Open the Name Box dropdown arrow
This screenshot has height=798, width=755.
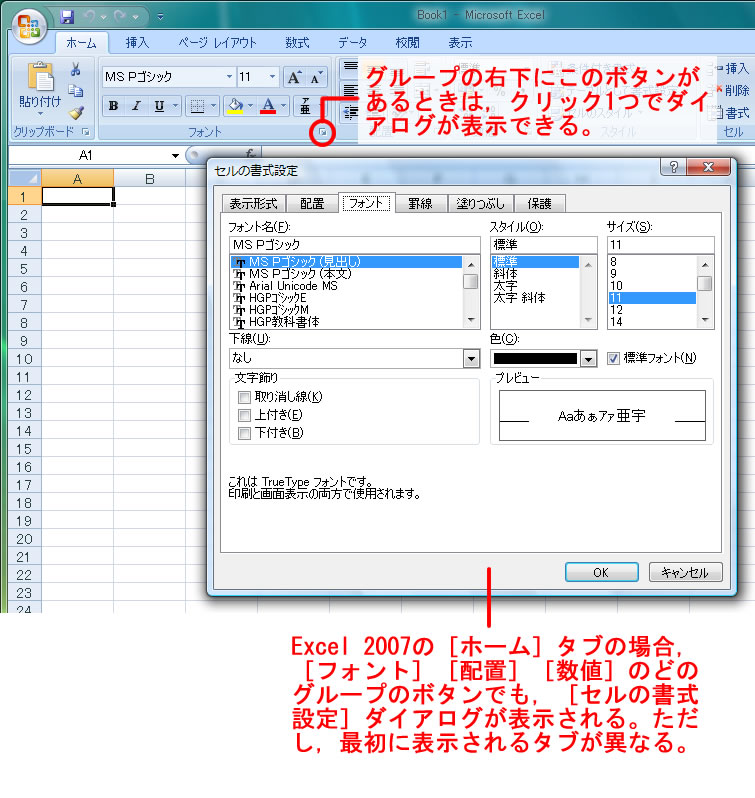(x=175, y=155)
